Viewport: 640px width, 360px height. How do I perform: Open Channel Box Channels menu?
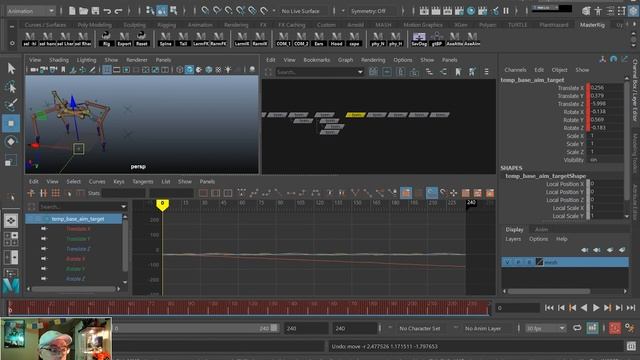(x=515, y=70)
